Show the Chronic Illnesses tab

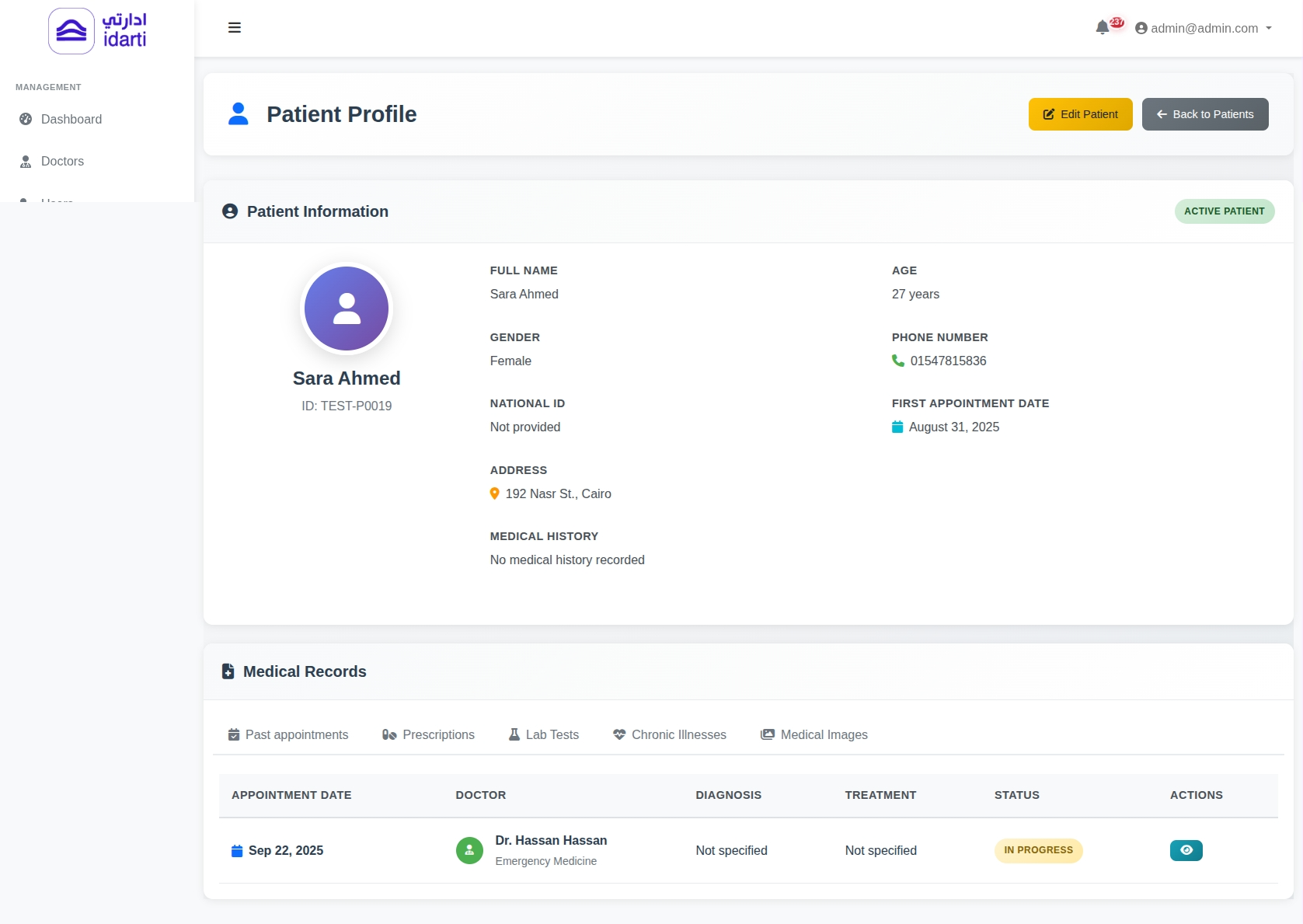click(x=670, y=734)
